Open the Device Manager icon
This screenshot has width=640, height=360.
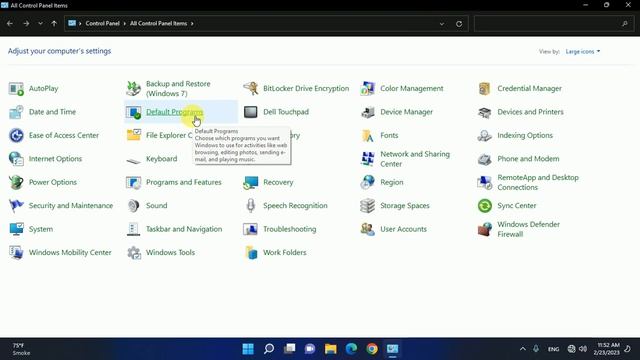pos(368,112)
